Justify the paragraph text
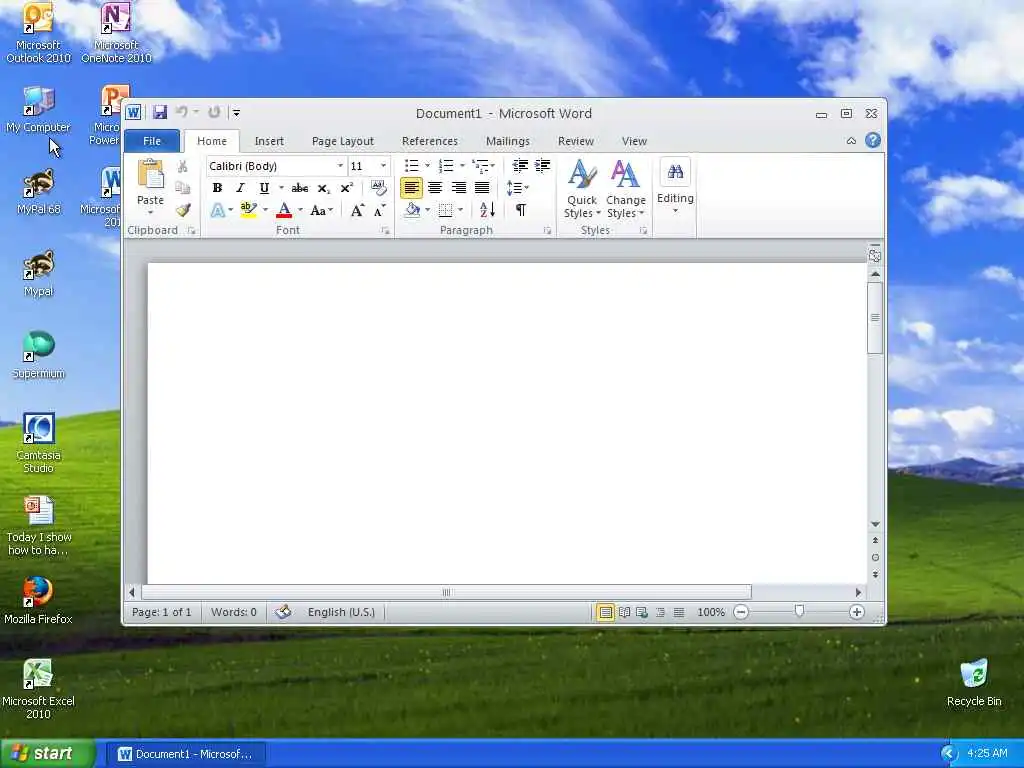The image size is (1024, 768). (482, 188)
